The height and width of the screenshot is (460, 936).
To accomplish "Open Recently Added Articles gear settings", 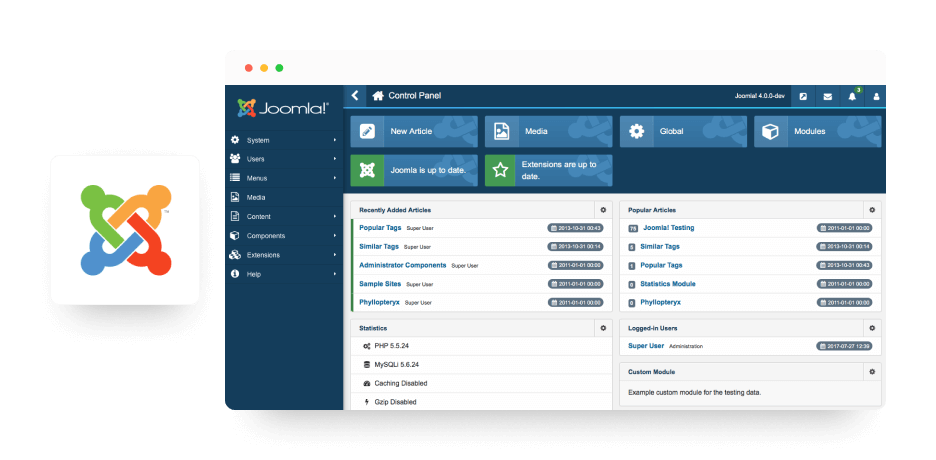I will 603,210.
